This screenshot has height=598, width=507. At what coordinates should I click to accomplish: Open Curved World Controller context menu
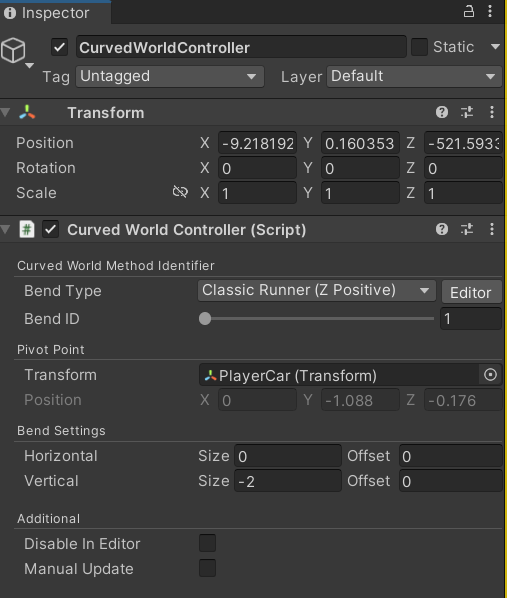pos(492,229)
